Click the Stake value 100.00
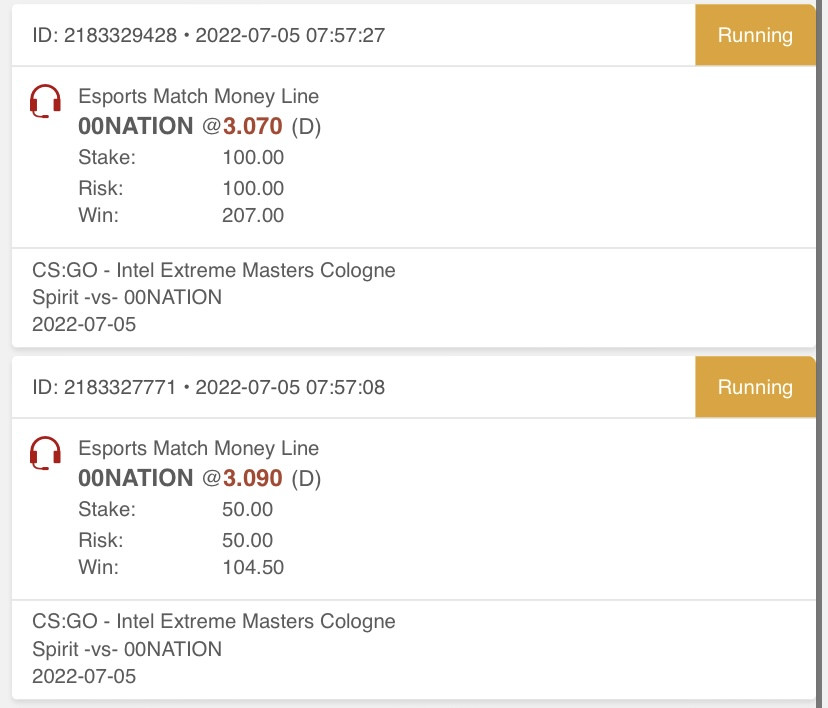The width and height of the screenshot is (828, 708). pos(253,157)
